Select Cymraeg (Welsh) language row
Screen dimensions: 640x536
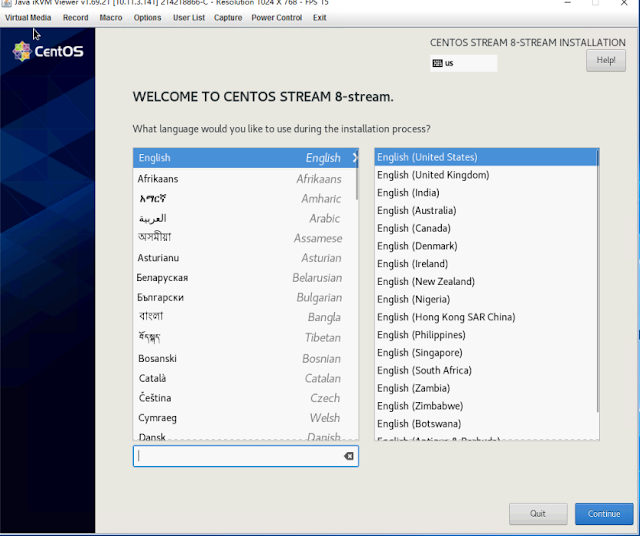point(246,418)
